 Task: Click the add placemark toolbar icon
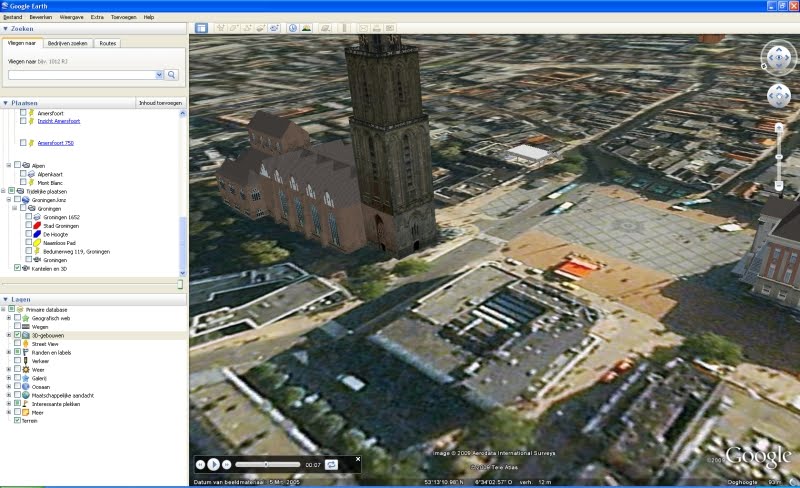[221, 28]
